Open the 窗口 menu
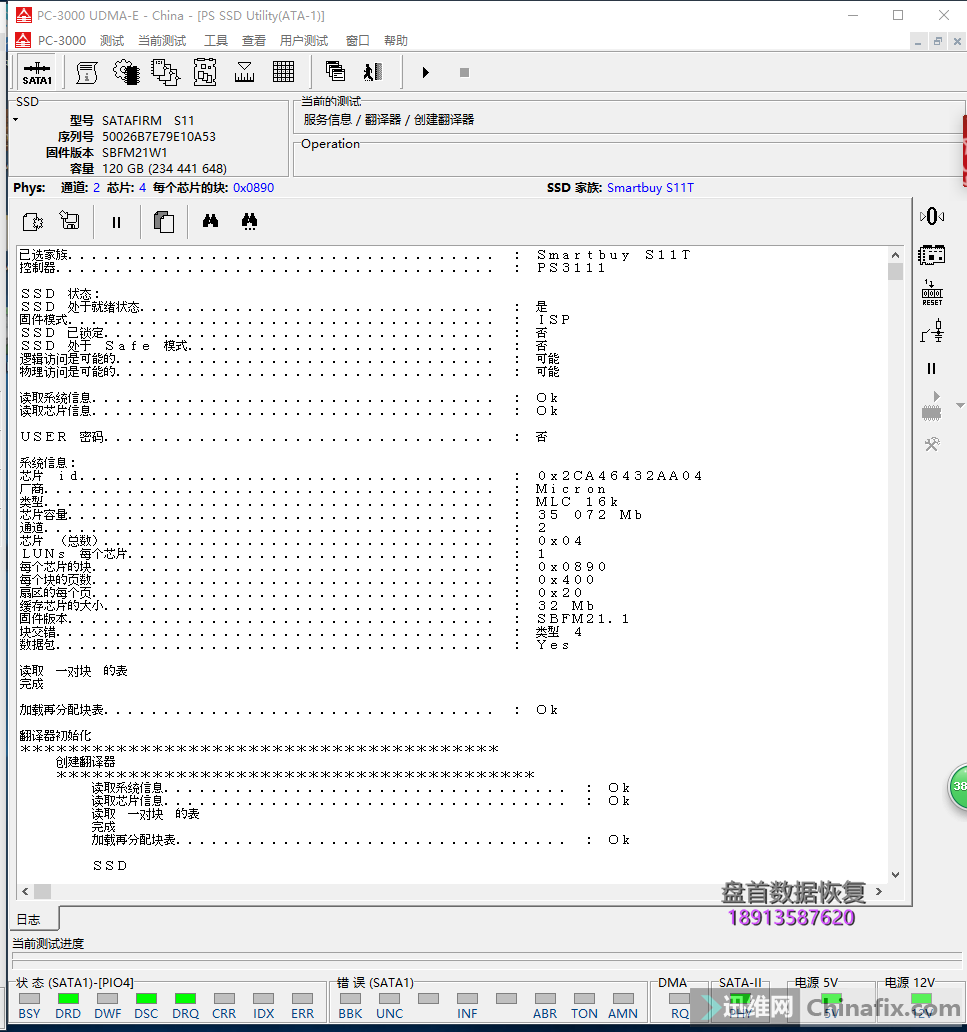This screenshot has height=1032, width=967. pos(357,41)
